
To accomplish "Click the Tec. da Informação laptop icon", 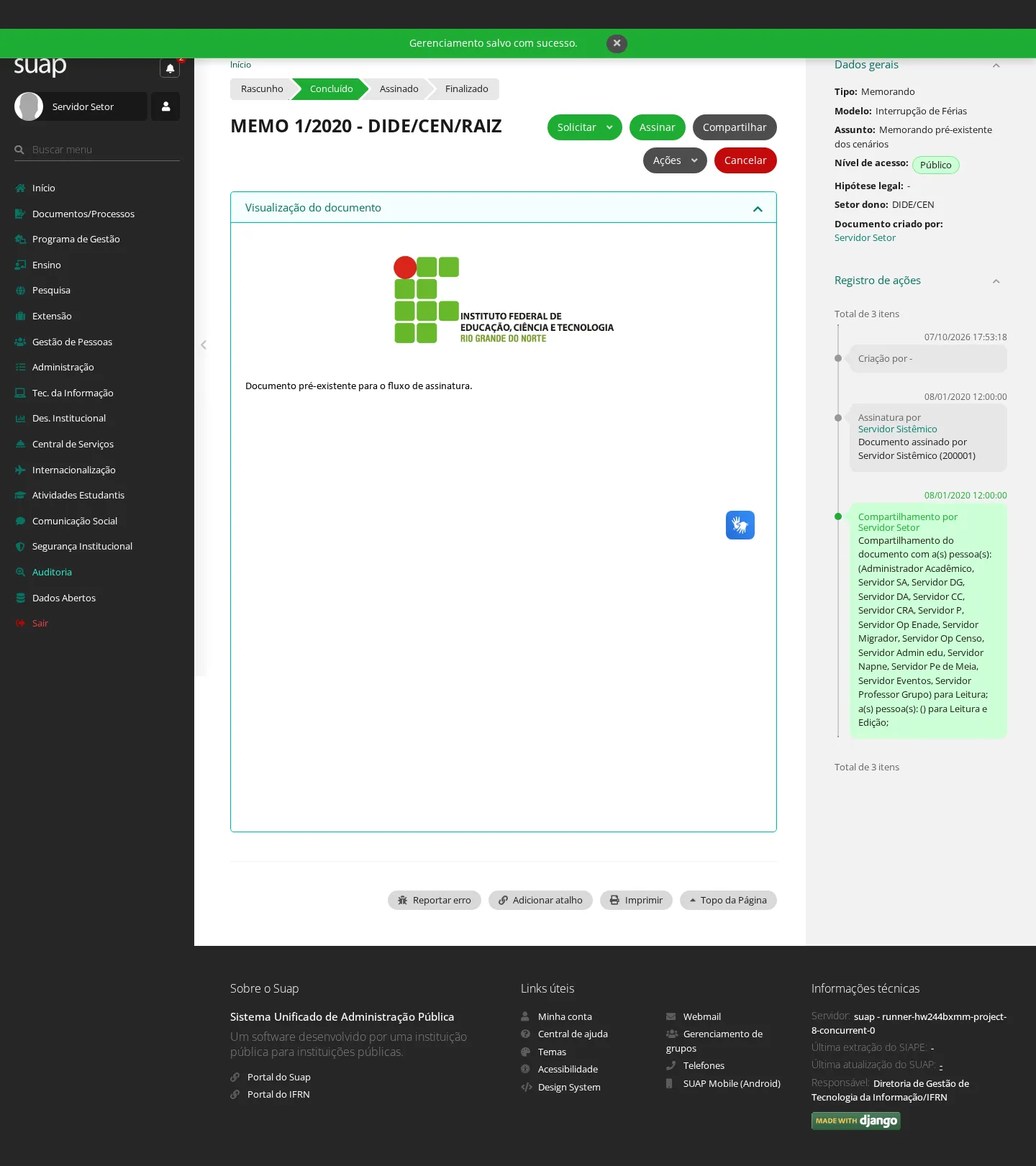I will point(20,393).
